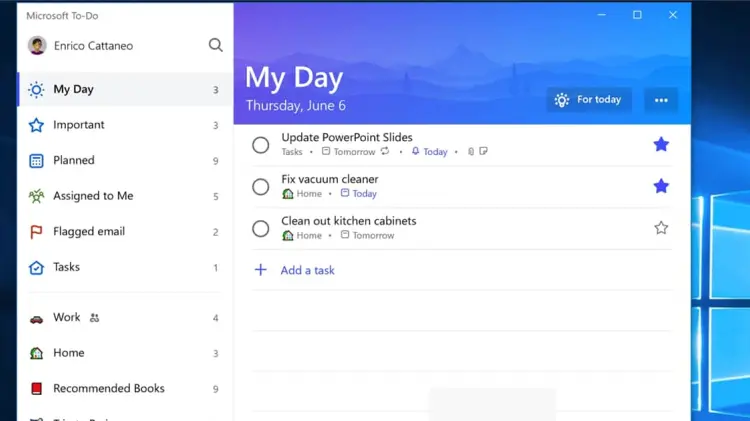Open the three-dot more options menu

661,100
